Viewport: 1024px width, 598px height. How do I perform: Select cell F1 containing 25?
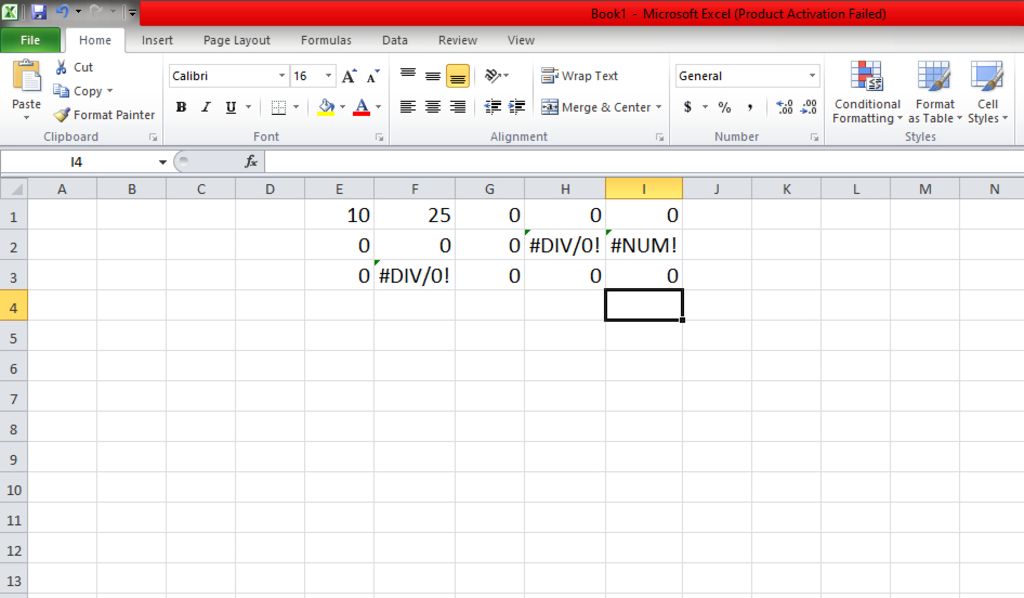coord(415,214)
